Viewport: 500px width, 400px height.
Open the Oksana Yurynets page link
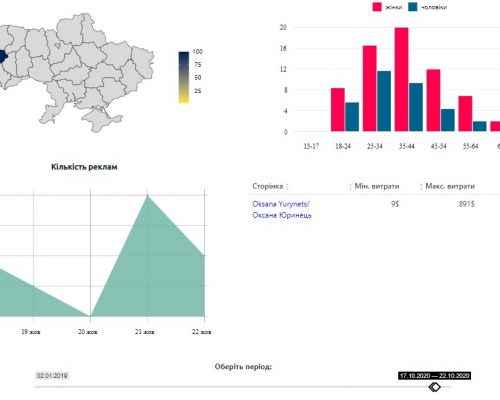(282, 209)
